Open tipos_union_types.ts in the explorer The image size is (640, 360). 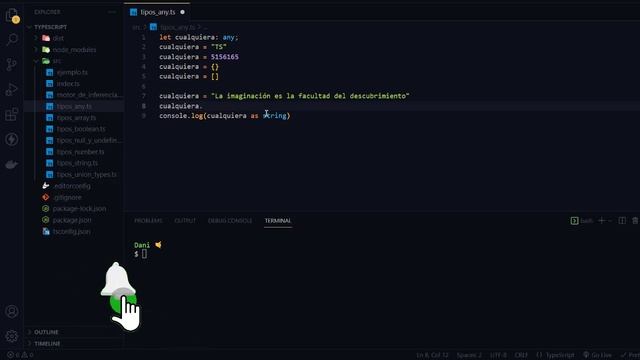pyautogui.click(x=87, y=175)
